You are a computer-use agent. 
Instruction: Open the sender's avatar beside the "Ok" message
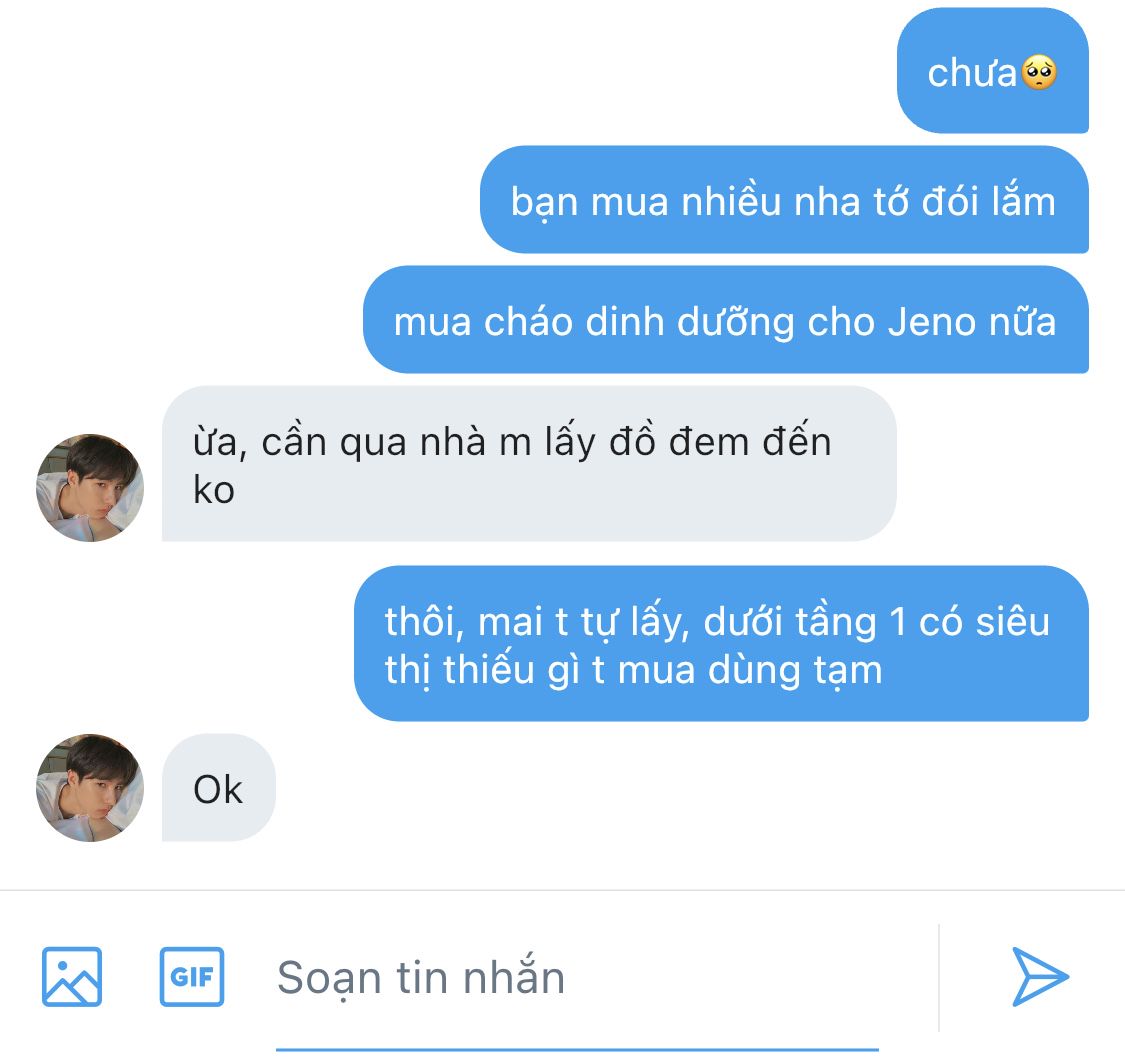(90, 788)
